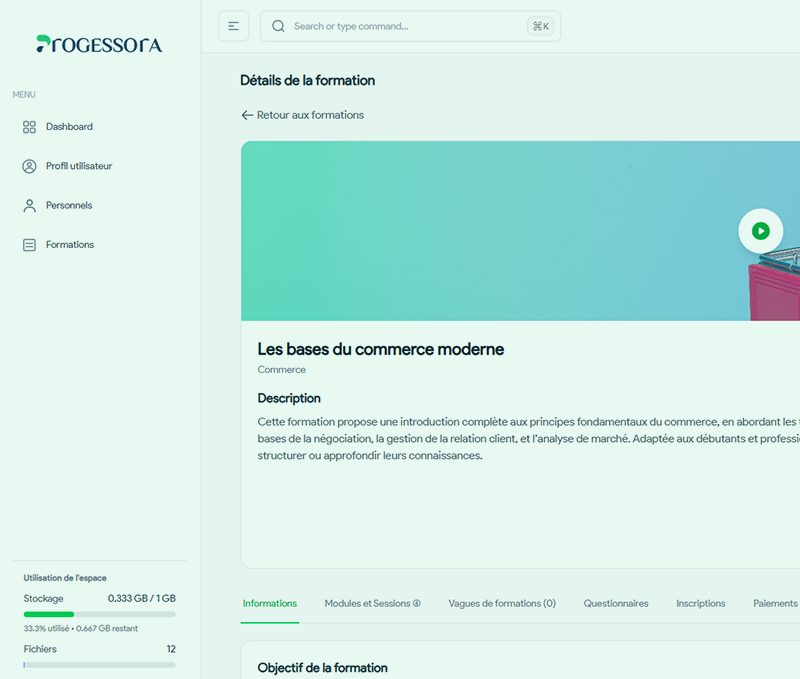
Task: Switch to the Informations tab
Action: pos(270,604)
